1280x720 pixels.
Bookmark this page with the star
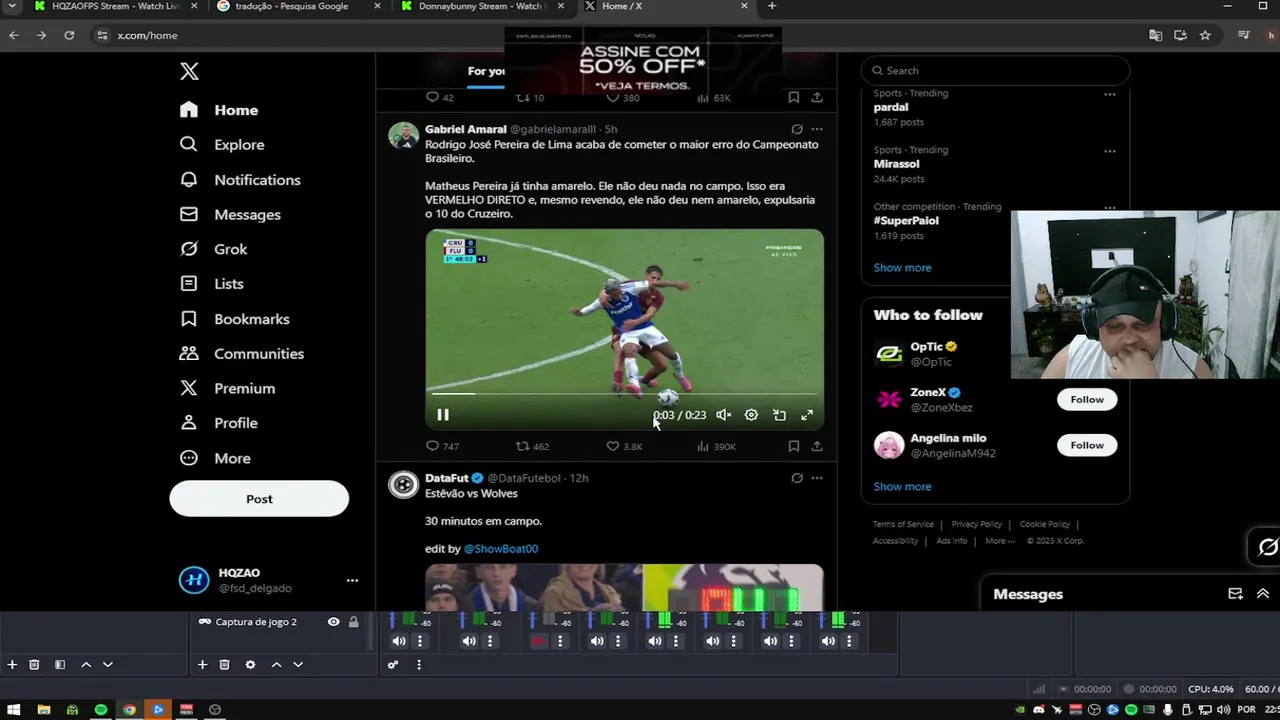click(x=1205, y=35)
